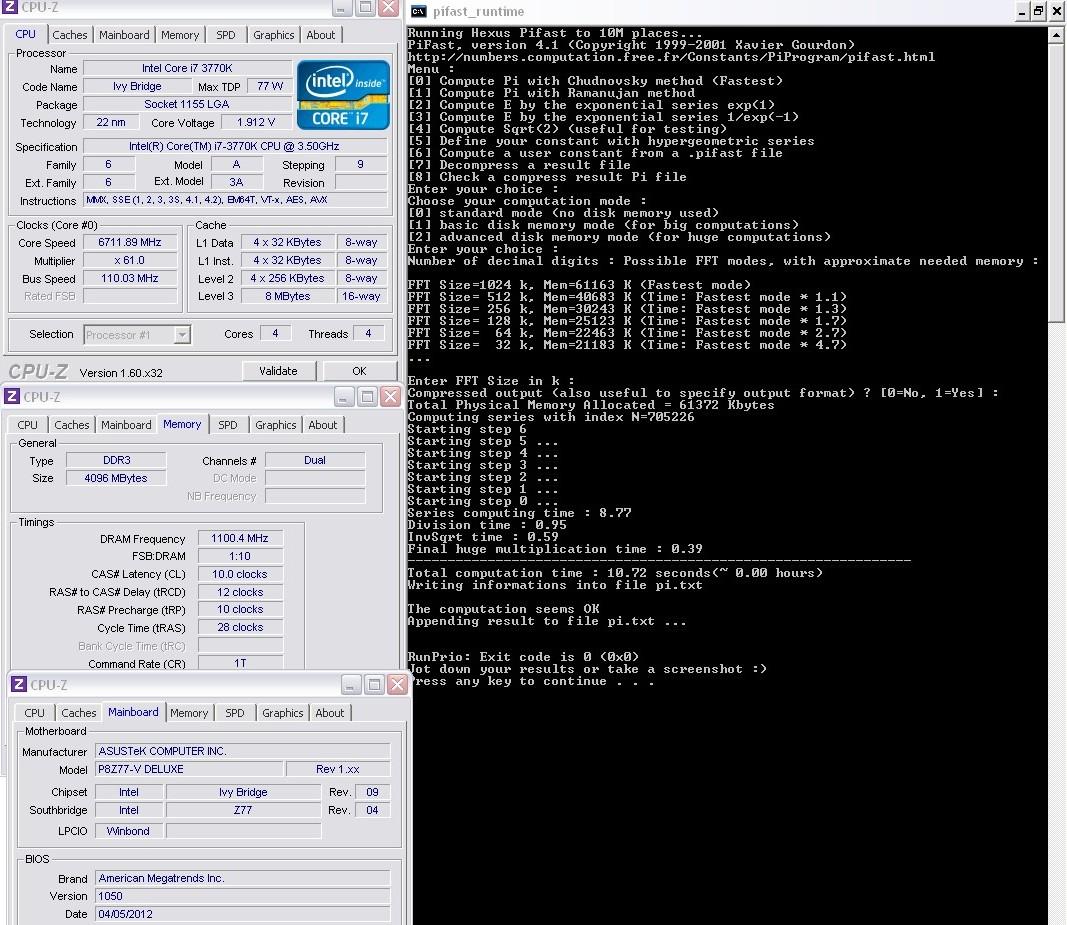1067x925 pixels.
Task: Click the Southbridge value Z77
Action: point(243,810)
